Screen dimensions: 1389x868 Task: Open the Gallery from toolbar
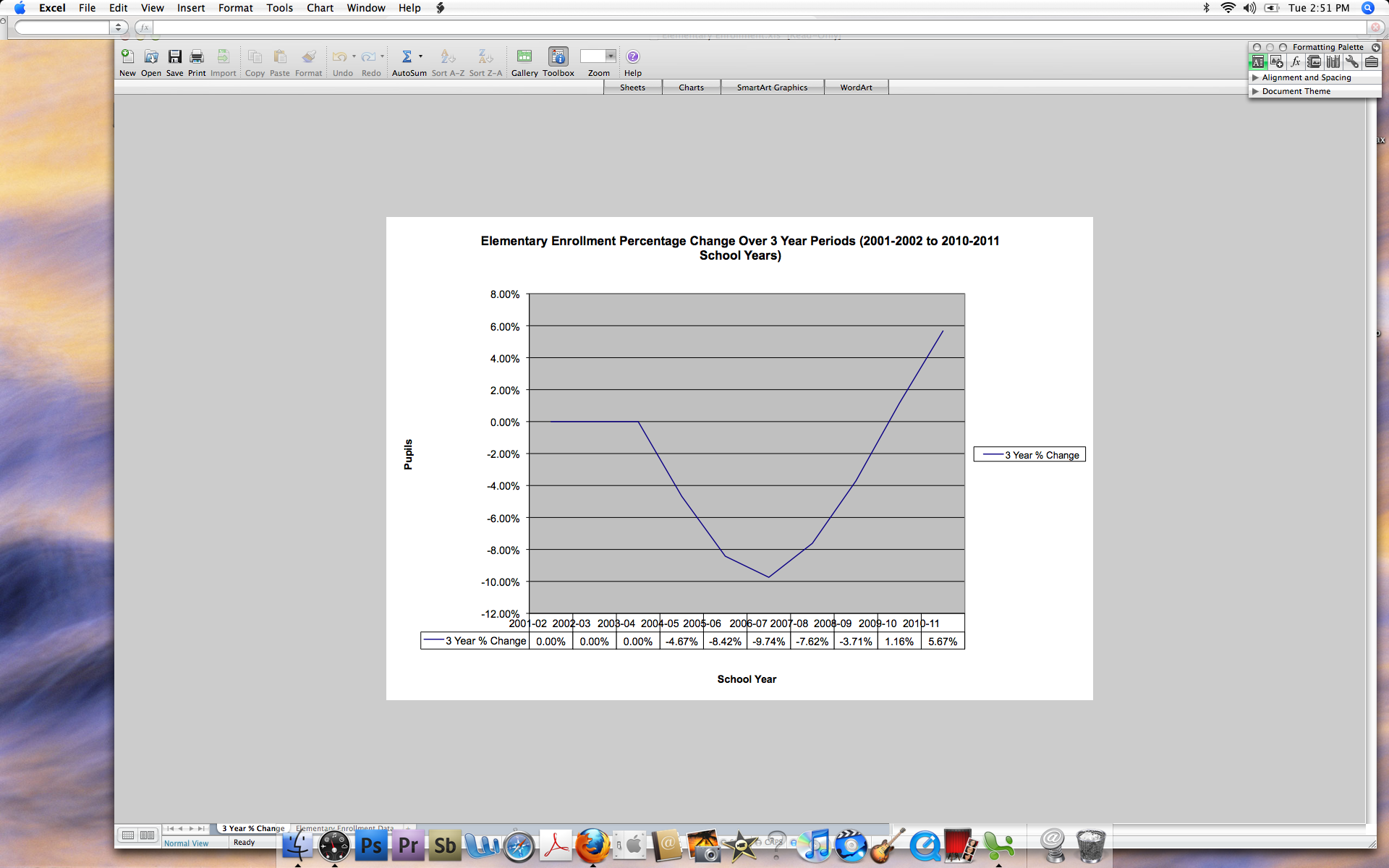tap(524, 57)
